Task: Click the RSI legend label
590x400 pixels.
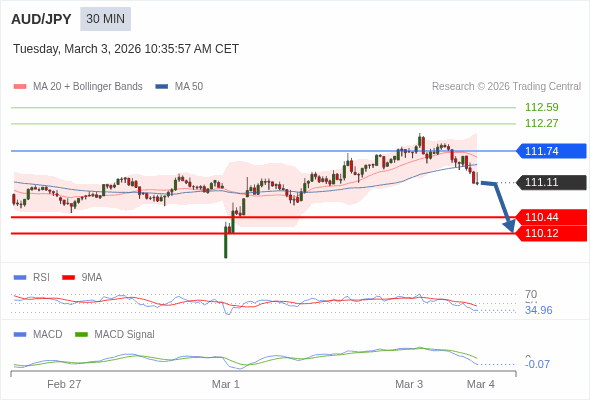Action: [41, 278]
